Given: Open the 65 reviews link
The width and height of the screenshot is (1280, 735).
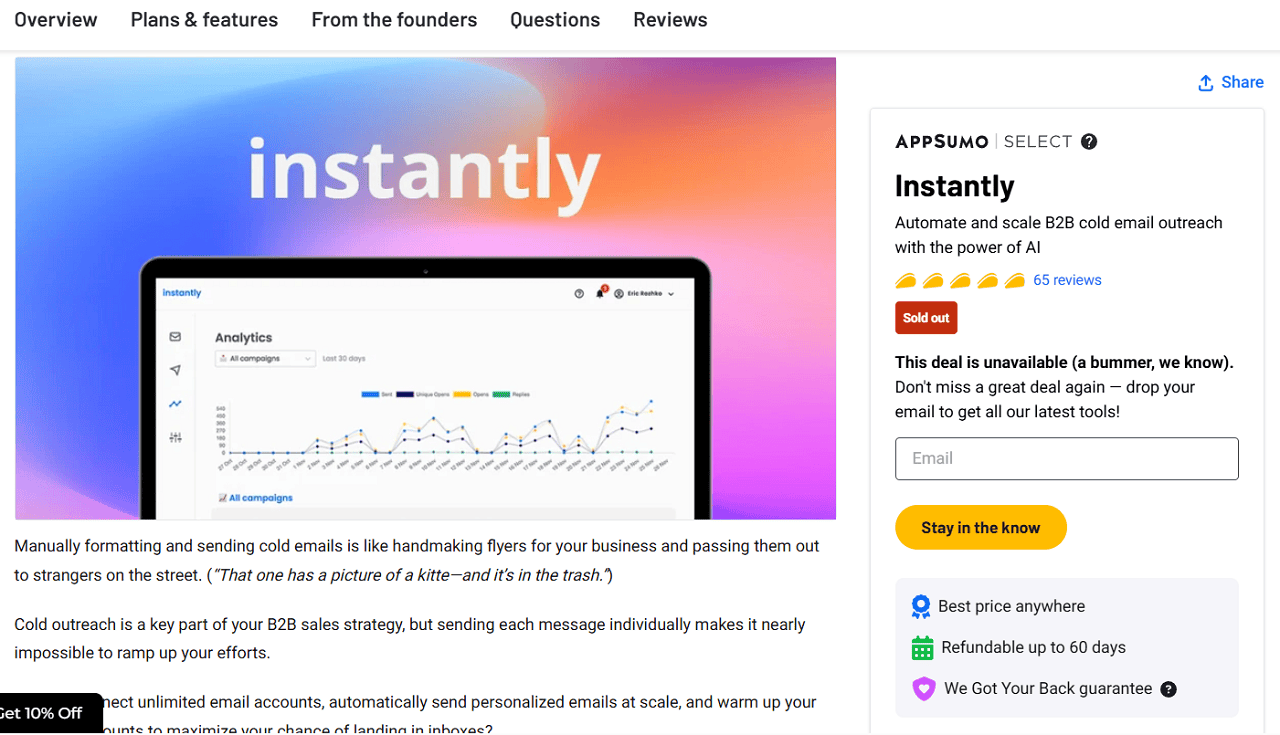Looking at the screenshot, I should (1067, 280).
